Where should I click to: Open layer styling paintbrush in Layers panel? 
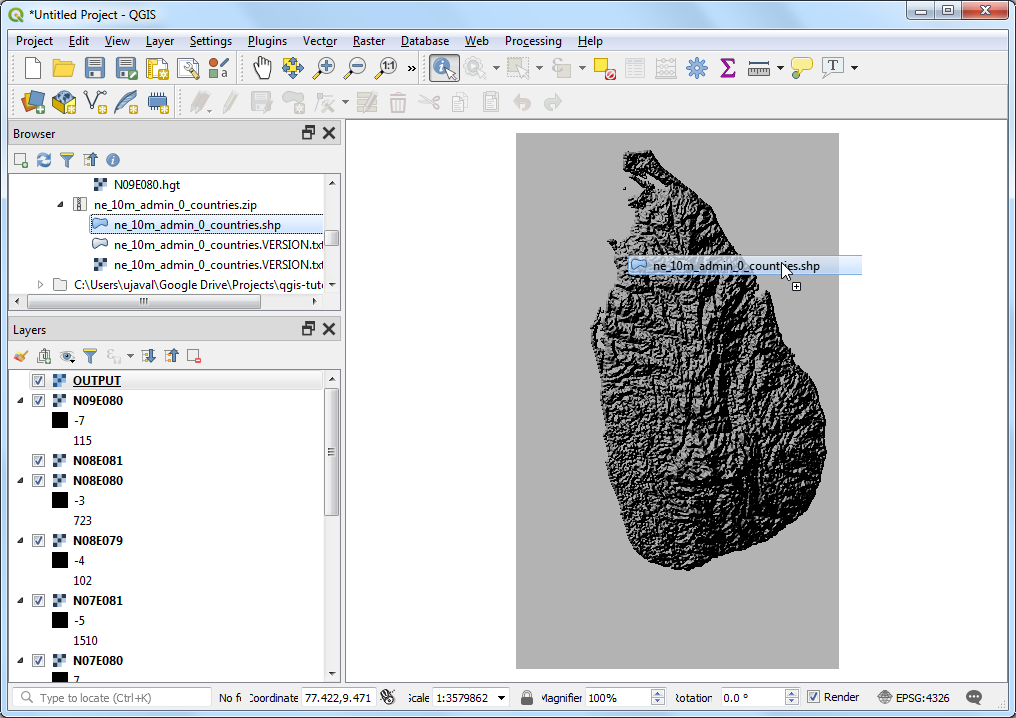(x=21, y=356)
